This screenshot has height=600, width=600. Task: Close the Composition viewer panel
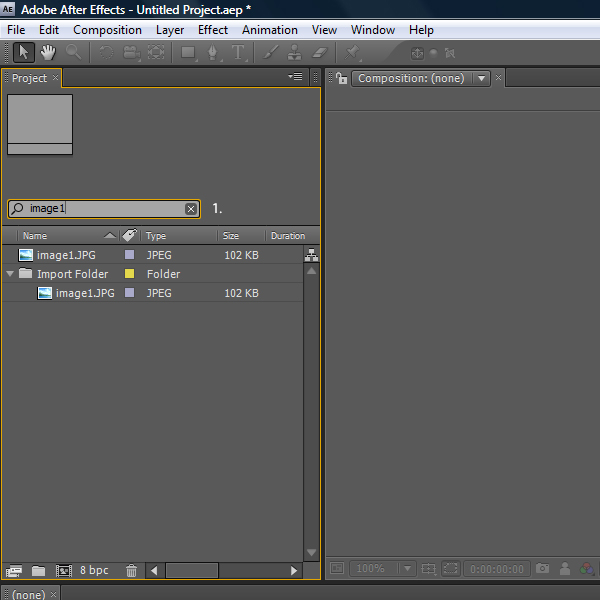[x=498, y=78]
